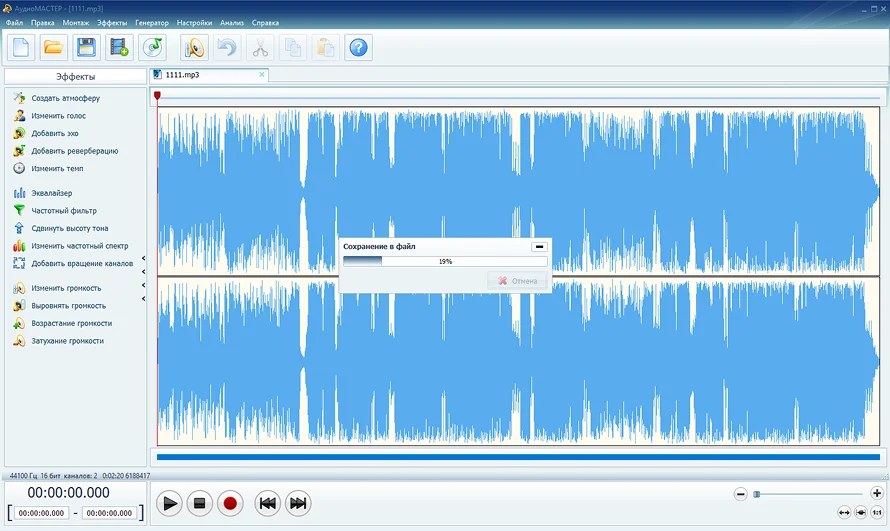Open help with the blue question mark icon

coord(359,48)
